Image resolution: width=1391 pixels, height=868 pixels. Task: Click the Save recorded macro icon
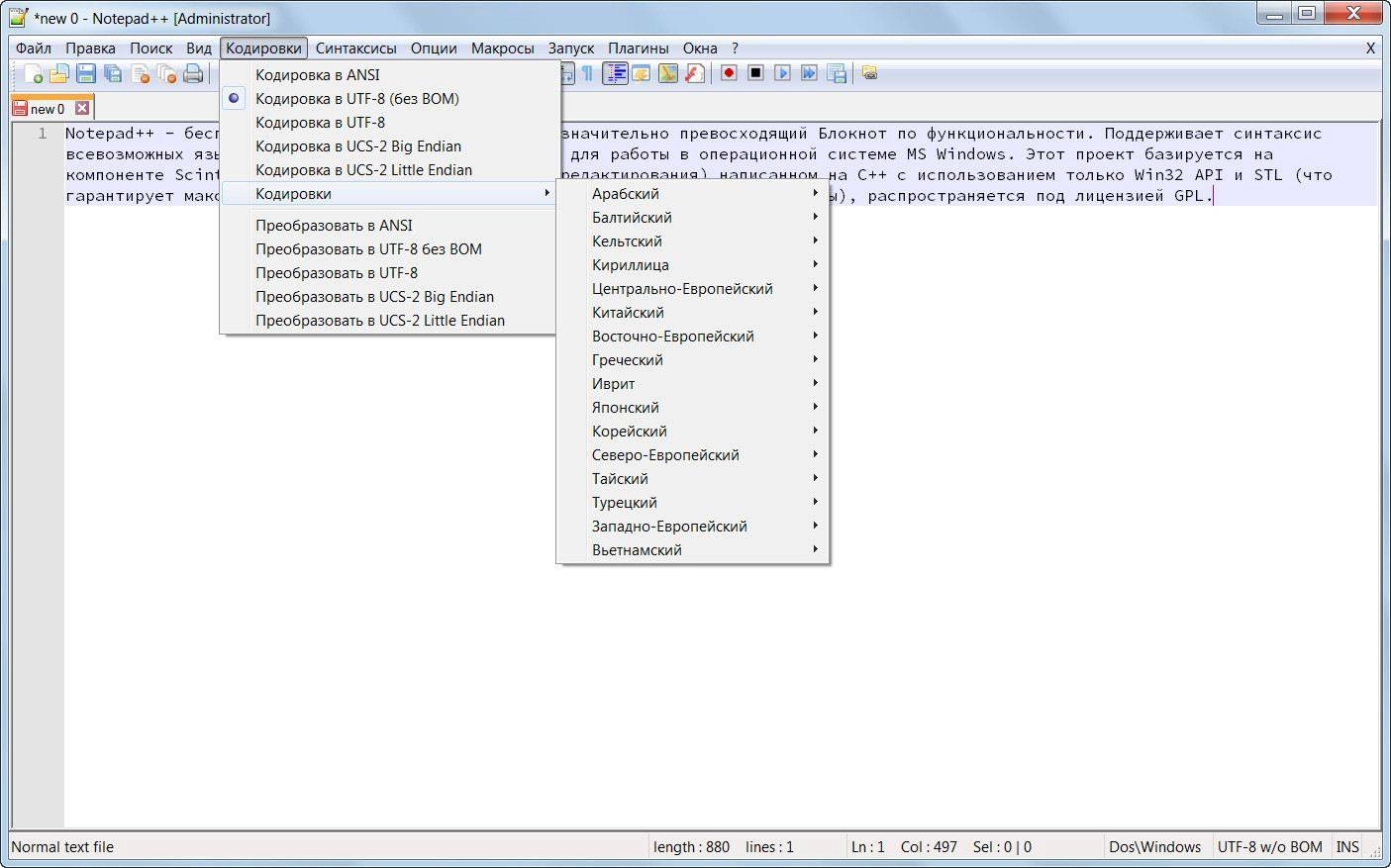click(x=836, y=73)
